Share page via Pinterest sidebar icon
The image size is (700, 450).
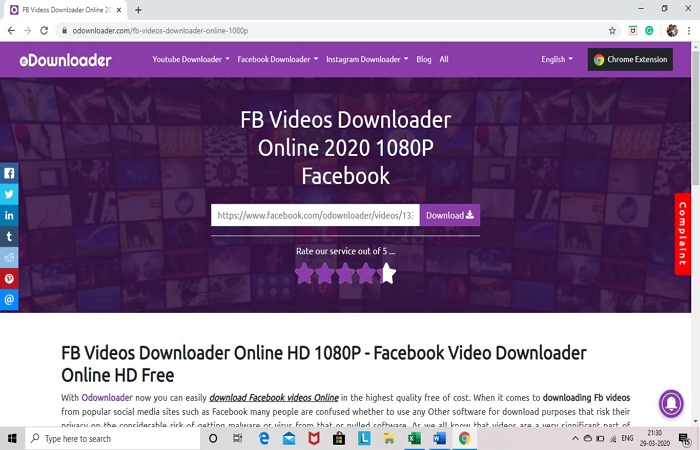coord(9,278)
